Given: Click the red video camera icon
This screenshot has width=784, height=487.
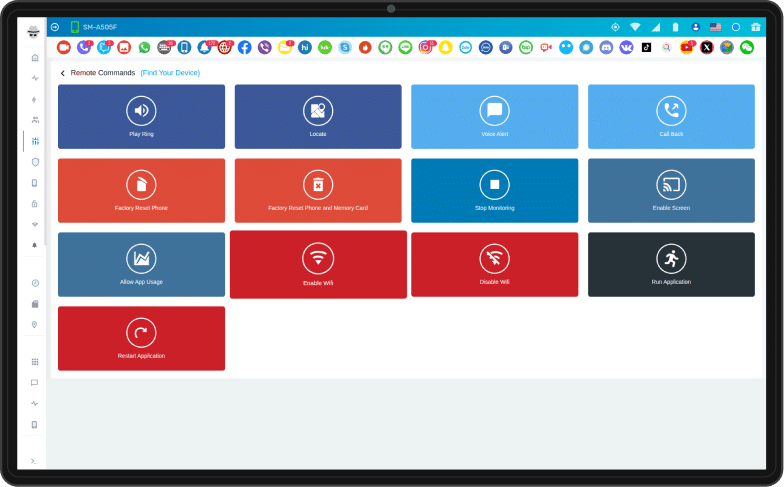Looking at the screenshot, I should coord(64,48).
